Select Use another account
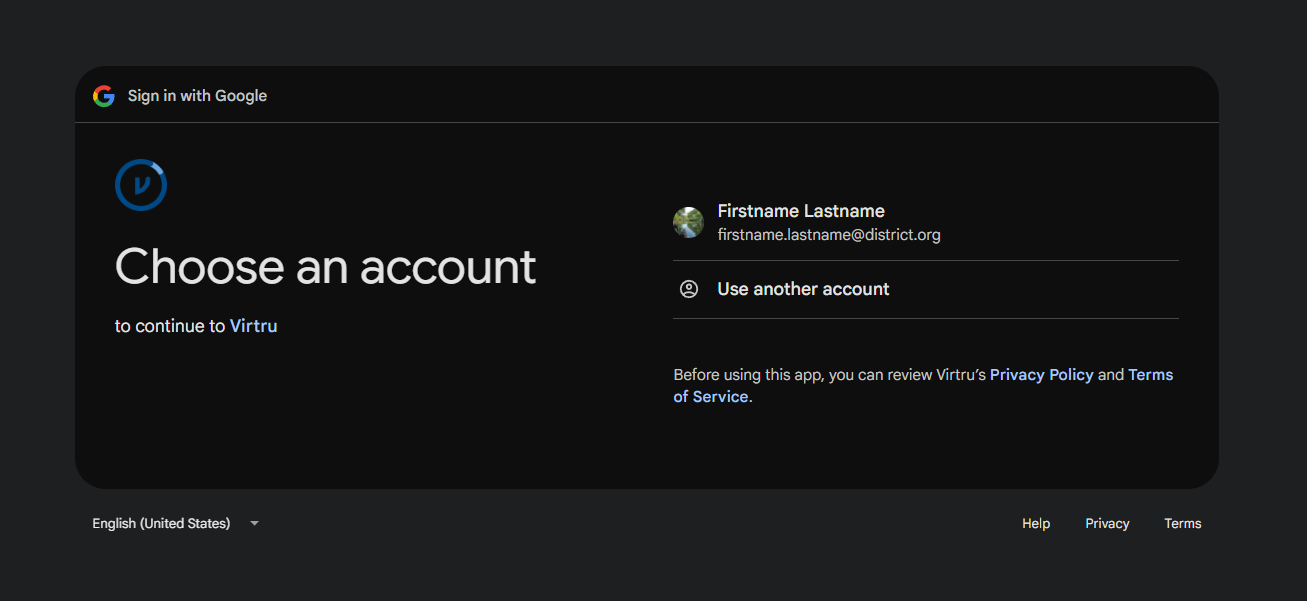This screenshot has width=1307, height=601. tap(926, 289)
